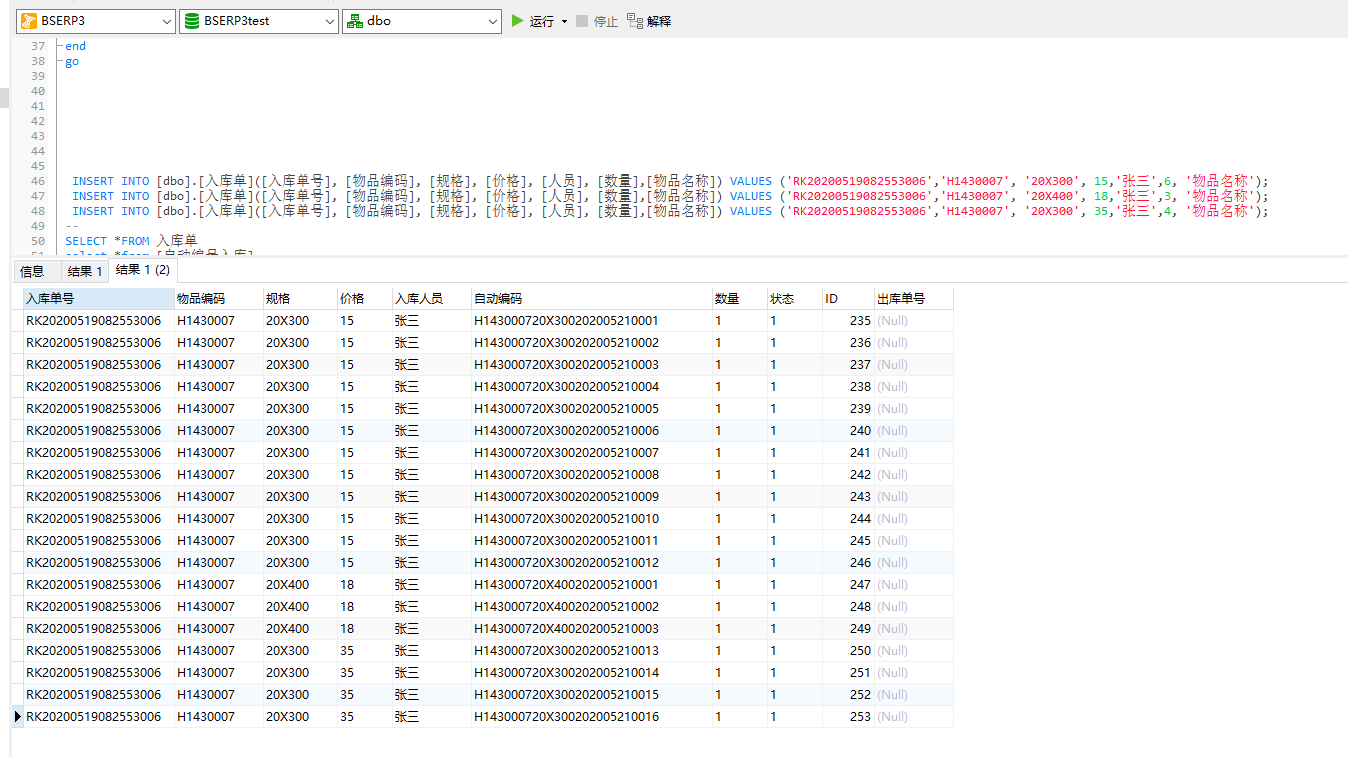Click the 数量 column header
Viewport: 1348px width, 758px height.
739,298
